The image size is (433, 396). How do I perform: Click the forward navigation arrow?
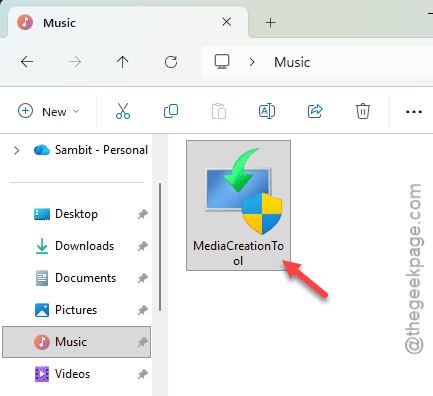75,62
